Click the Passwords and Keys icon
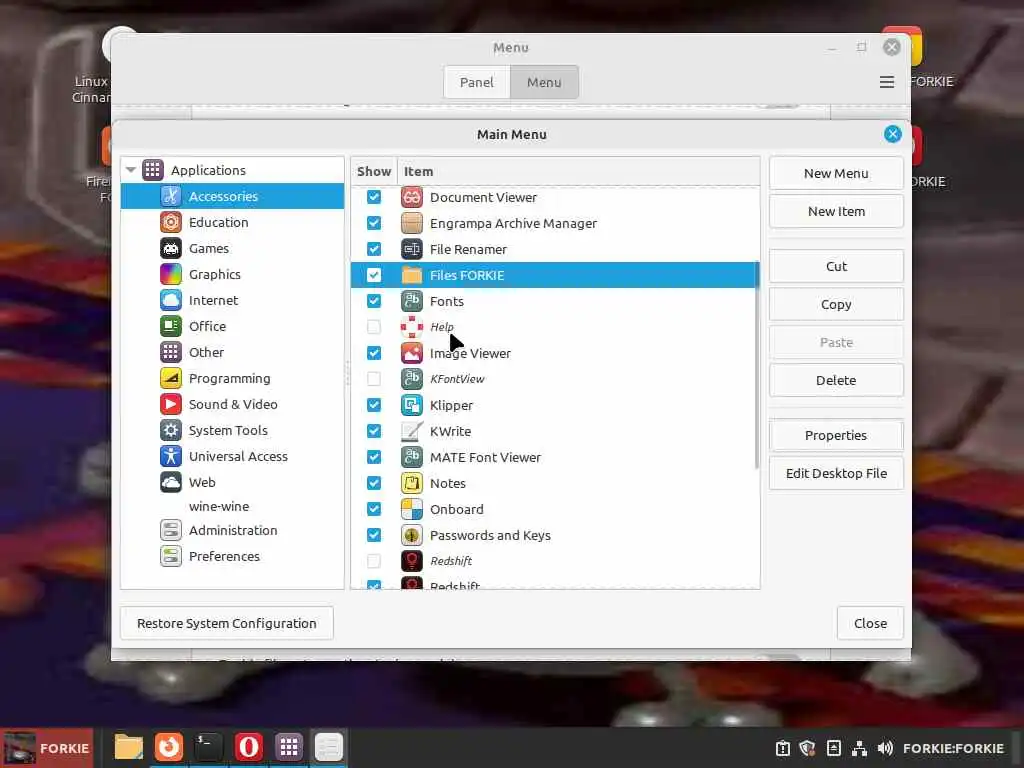 411,536
